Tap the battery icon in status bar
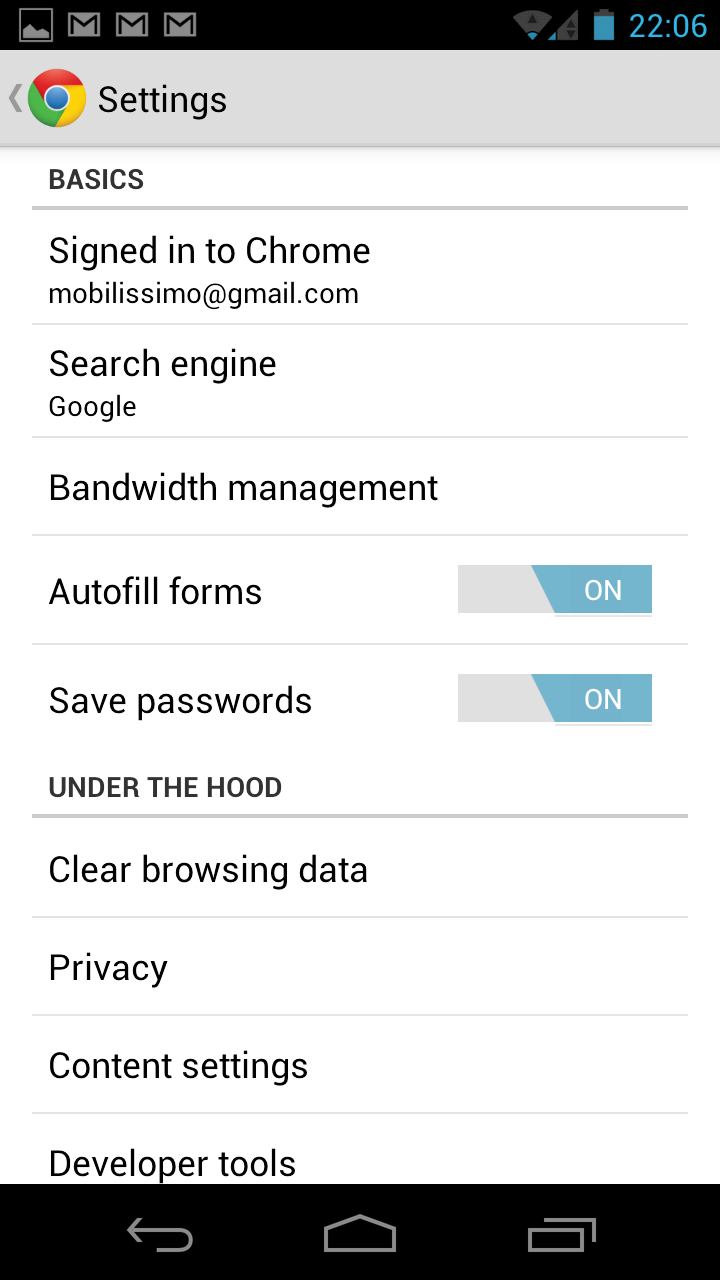The height and width of the screenshot is (1280, 720). (x=603, y=25)
